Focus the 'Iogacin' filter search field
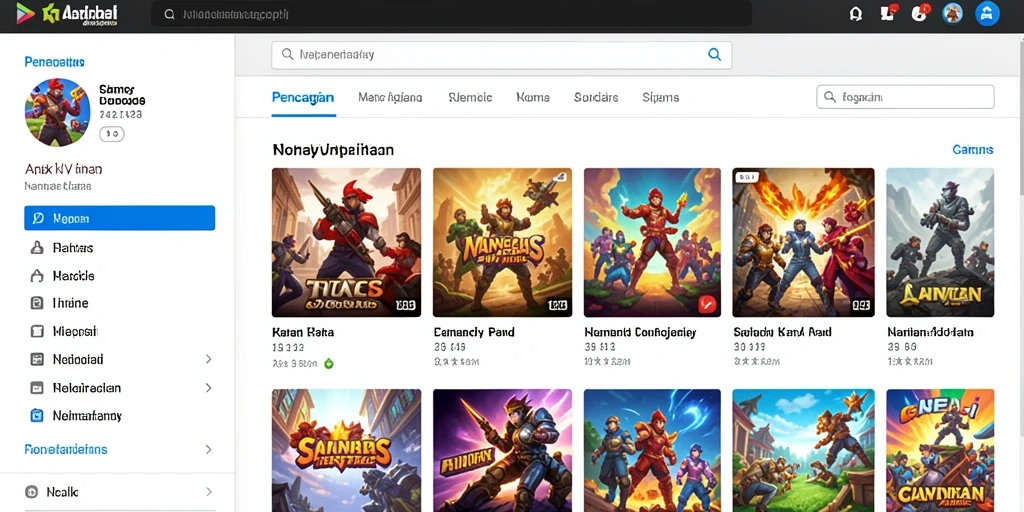 905,97
